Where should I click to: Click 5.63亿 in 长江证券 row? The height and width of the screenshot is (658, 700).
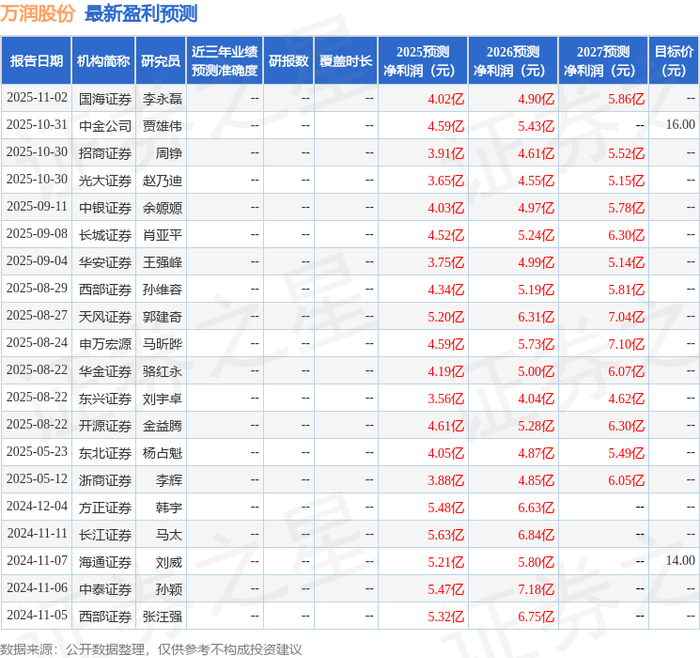click(x=446, y=534)
